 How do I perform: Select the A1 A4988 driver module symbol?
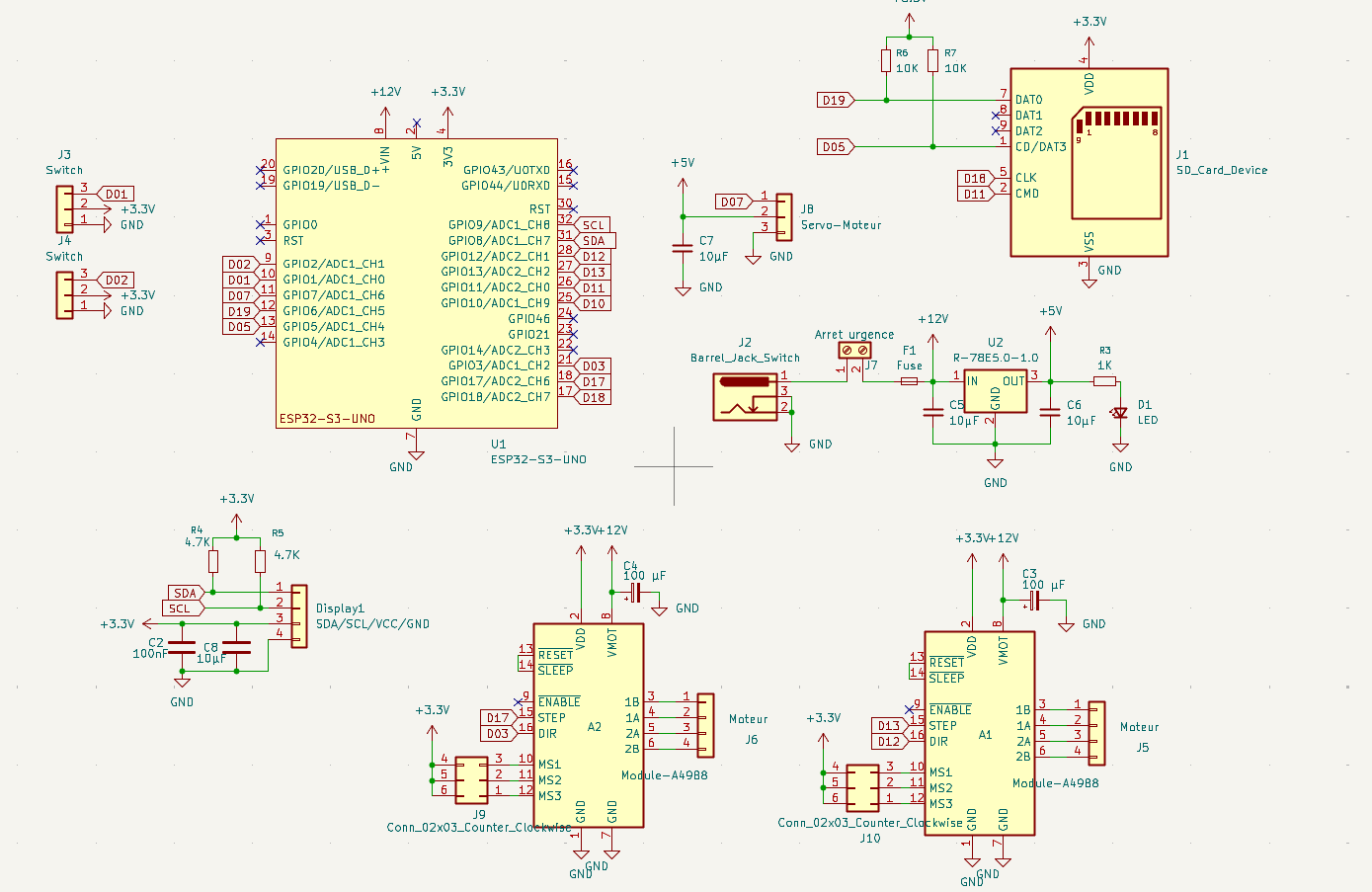click(x=980, y=733)
